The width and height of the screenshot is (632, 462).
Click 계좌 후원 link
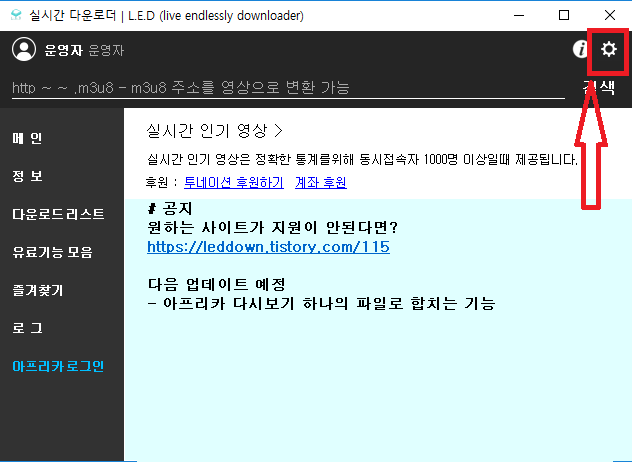(321, 183)
